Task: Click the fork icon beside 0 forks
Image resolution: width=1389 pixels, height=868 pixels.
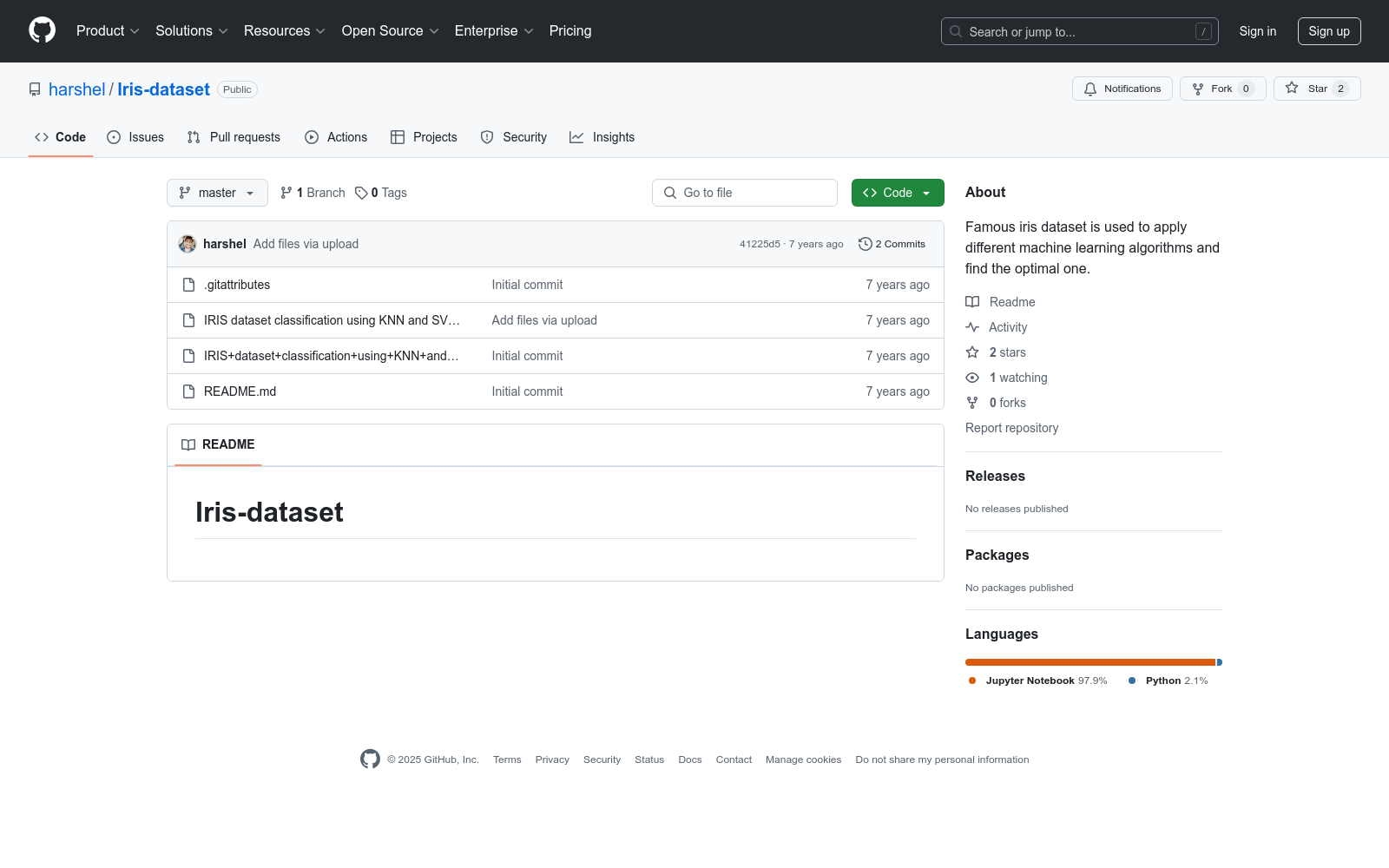Action: (972, 403)
